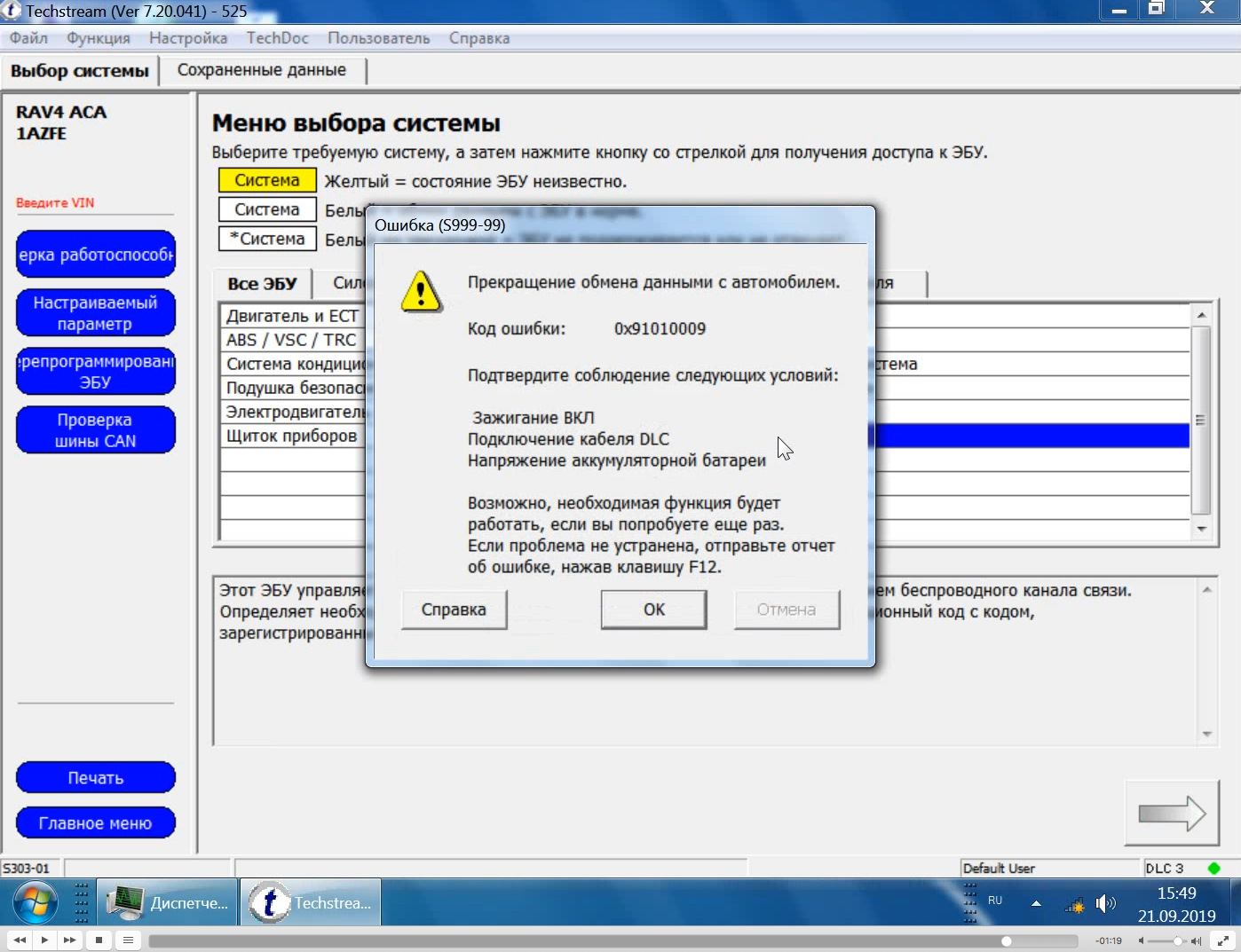The width and height of the screenshot is (1241, 952).
Task: Open Настраиваемый параметр
Action: (96, 313)
